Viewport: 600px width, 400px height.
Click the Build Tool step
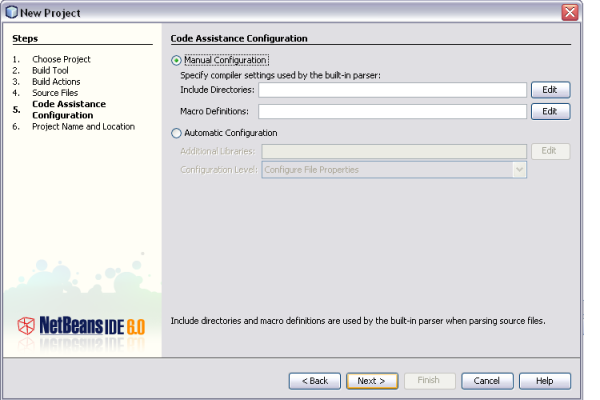tap(50, 70)
